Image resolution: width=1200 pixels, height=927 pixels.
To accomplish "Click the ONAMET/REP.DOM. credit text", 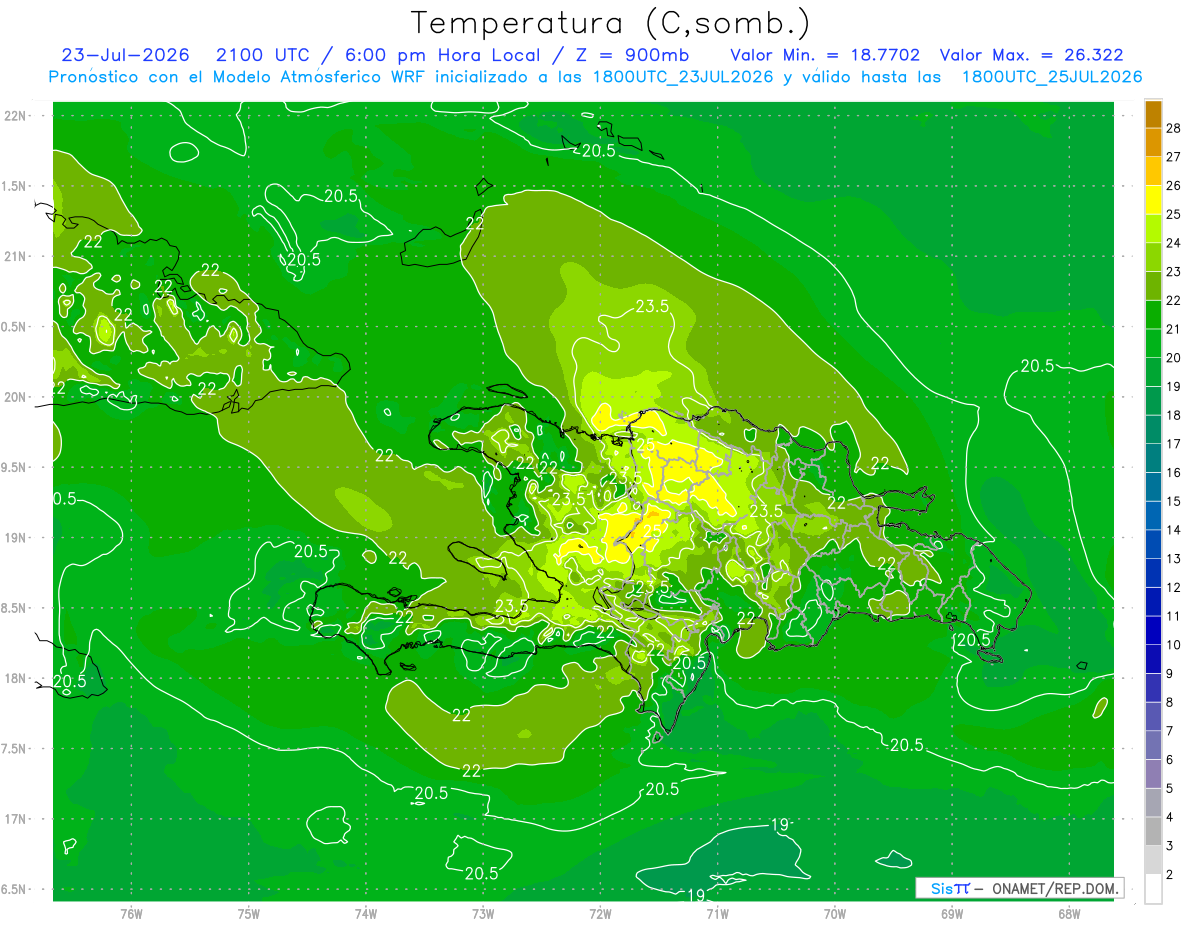I will 1055,888.
